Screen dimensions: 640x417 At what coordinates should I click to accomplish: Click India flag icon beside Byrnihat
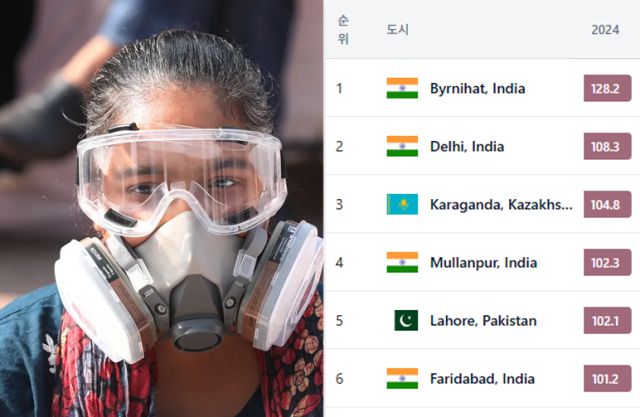(402, 88)
